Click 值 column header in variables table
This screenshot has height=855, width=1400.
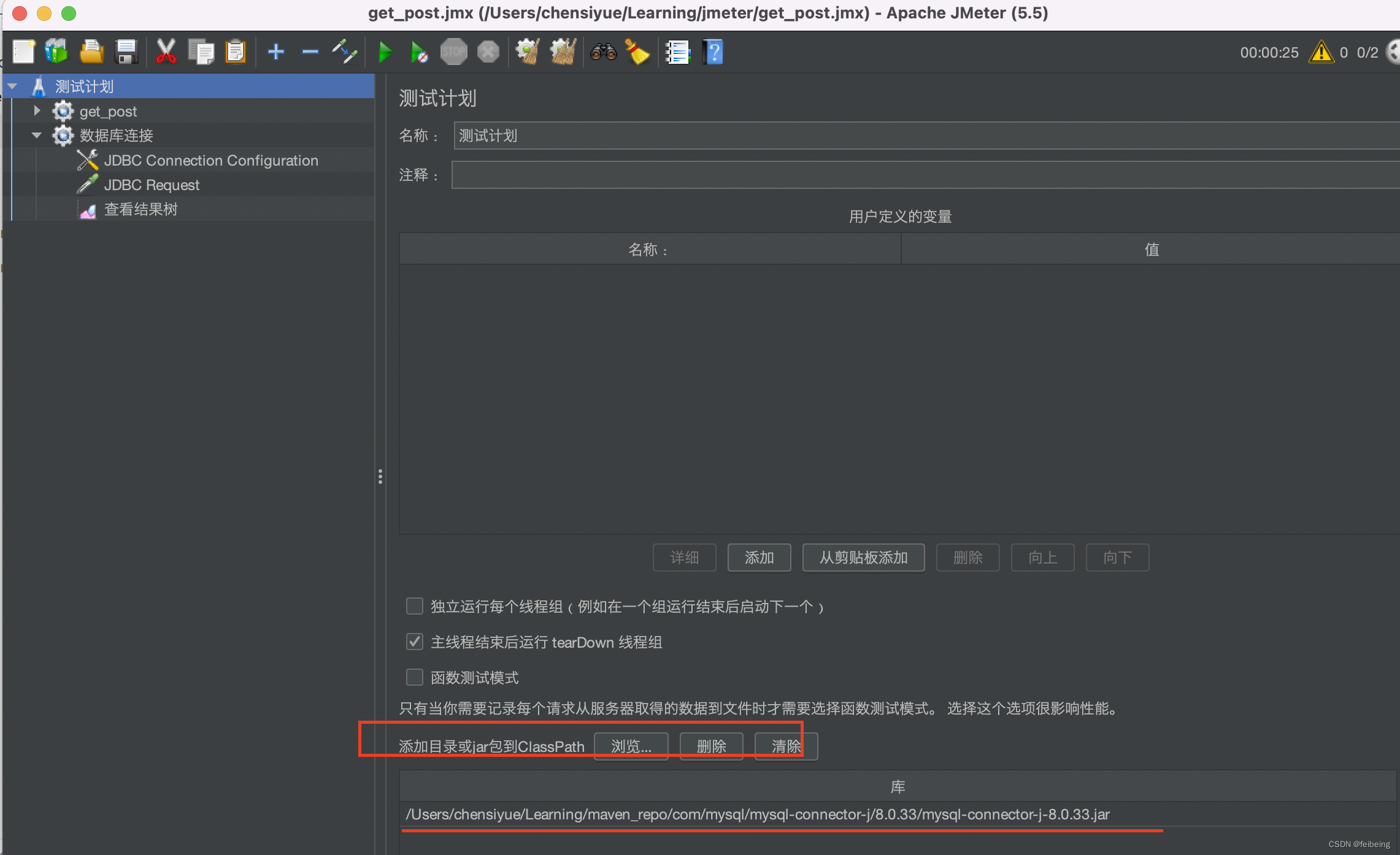[x=1151, y=249]
